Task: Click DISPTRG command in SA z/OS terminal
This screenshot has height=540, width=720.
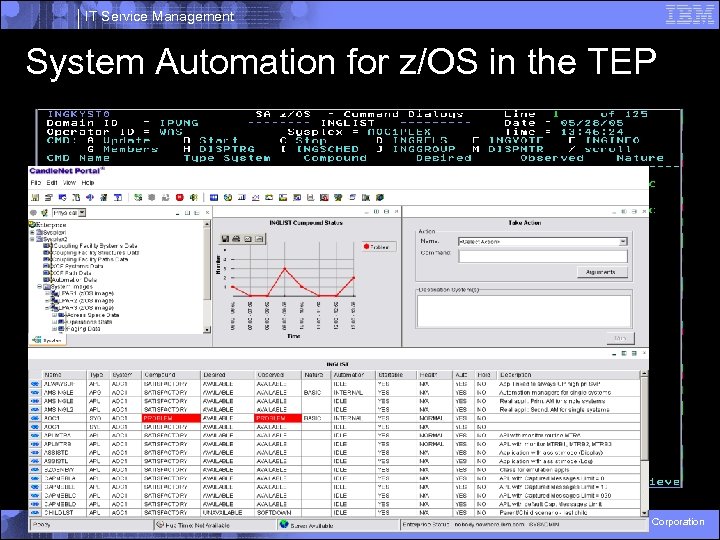Action: pyautogui.click(x=227, y=149)
